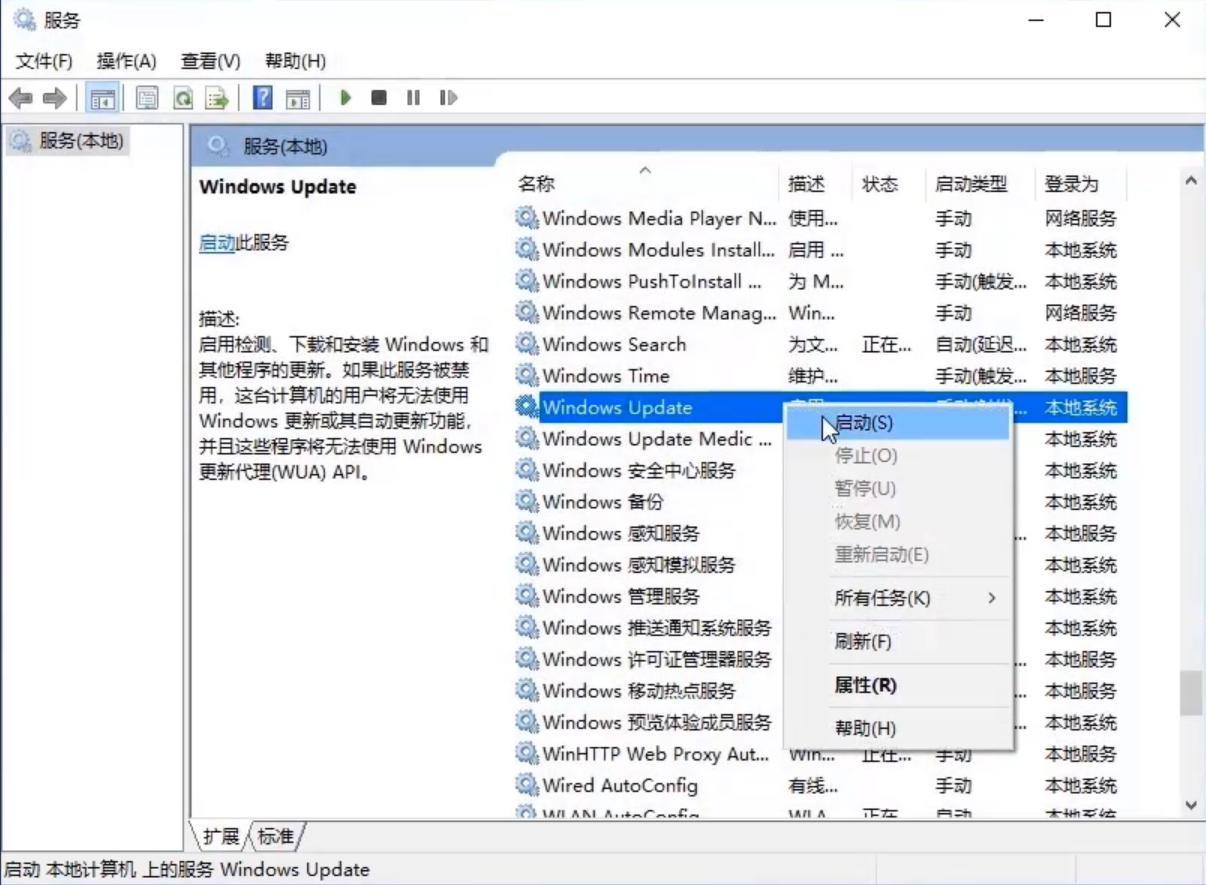Click the Export List toolbar icon

216,98
